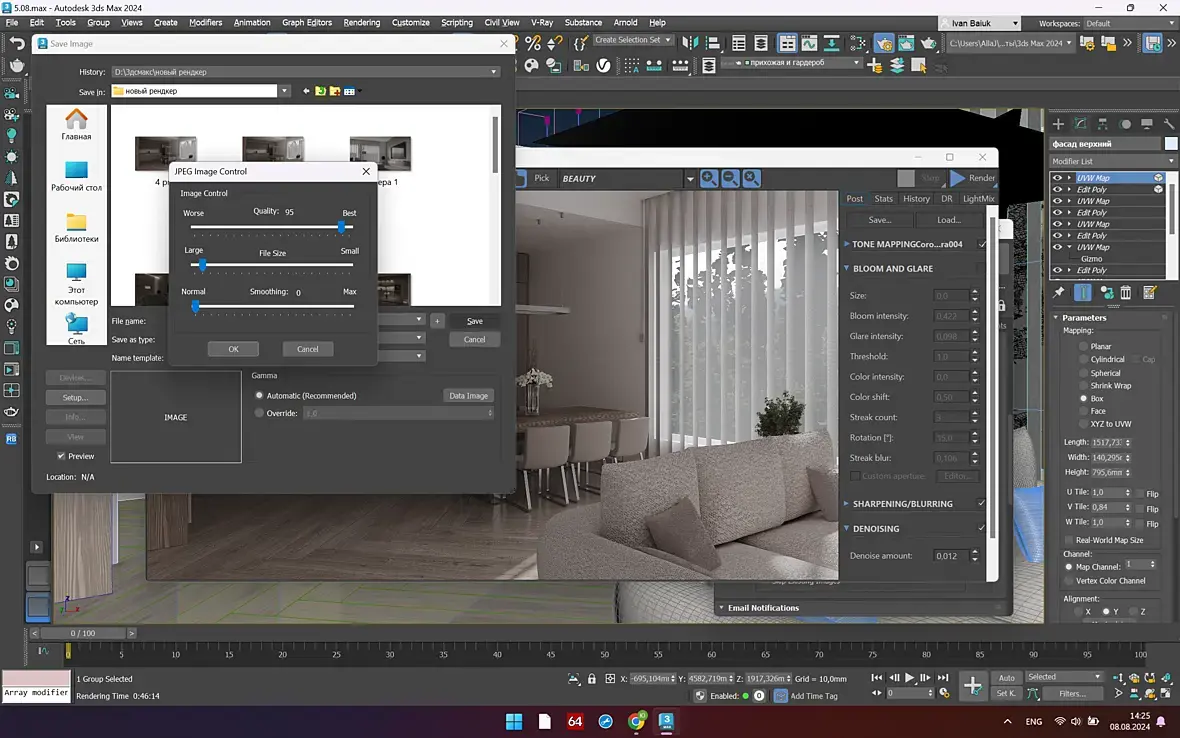1180x738 pixels.
Task: Switch to the History tab in frame buffer
Action: tap(916, 199)
